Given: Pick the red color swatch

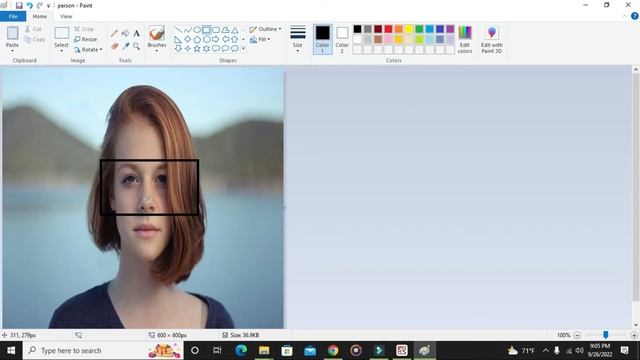Looking at the screenshot, I should pyautogui.click(x=388, y=29).
